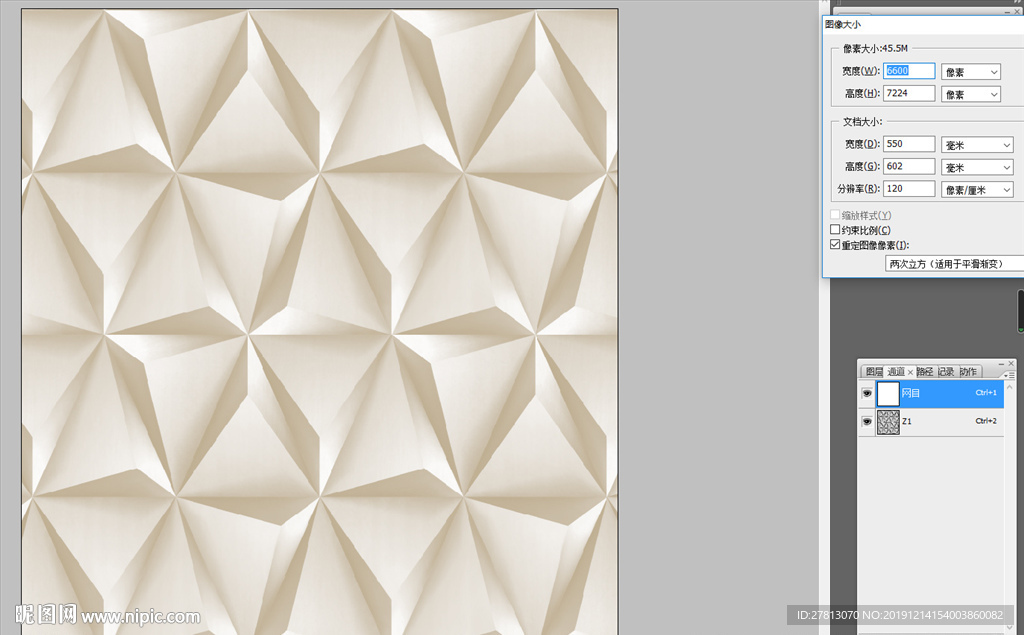The image size is (1024, 635).
Task: Uncheck the 重定图像像素(I) checkbox
Action: [x=835, y=244]
